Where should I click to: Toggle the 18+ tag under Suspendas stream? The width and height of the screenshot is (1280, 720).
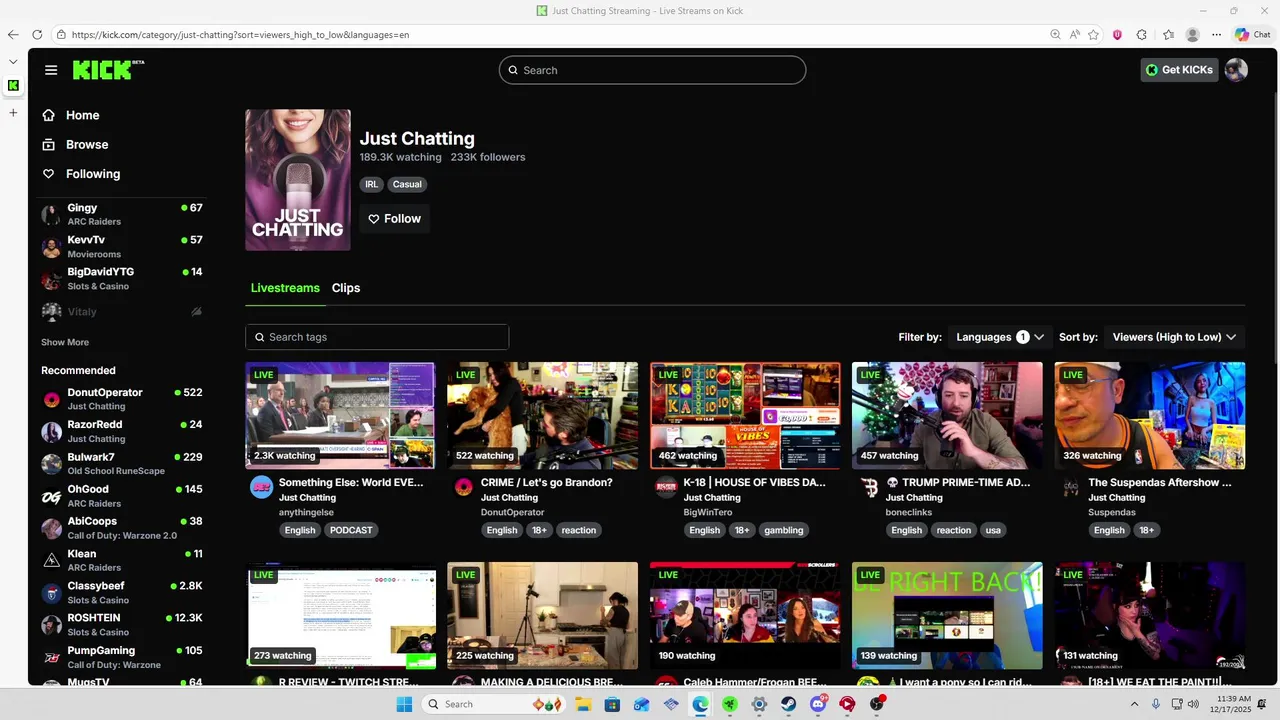[x=1146, y=530]
